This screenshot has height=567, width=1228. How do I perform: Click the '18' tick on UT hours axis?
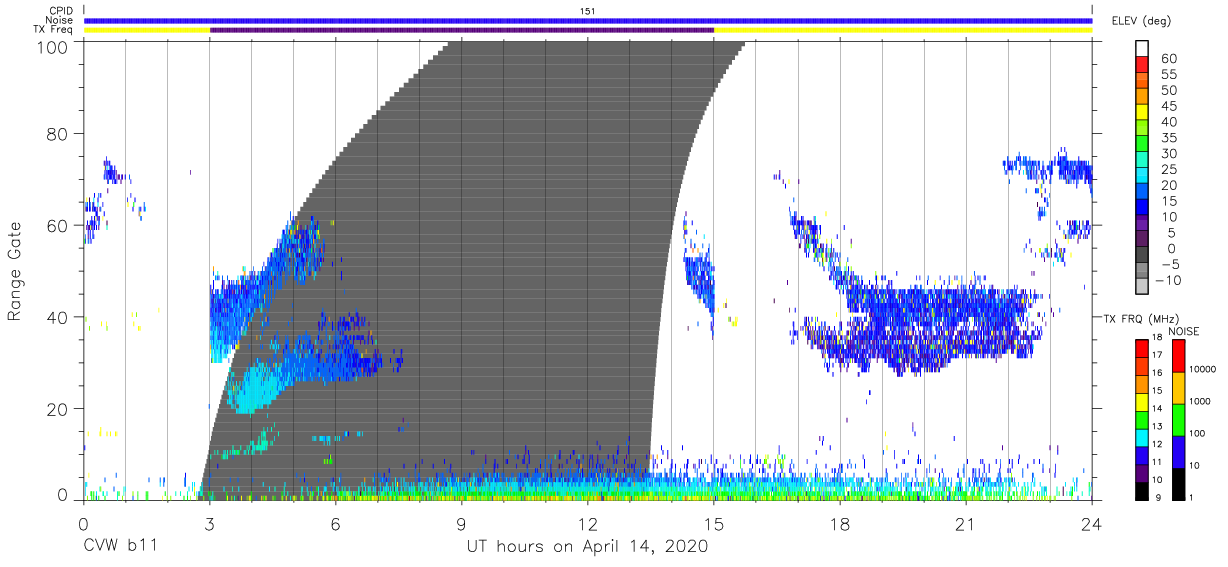840,522
